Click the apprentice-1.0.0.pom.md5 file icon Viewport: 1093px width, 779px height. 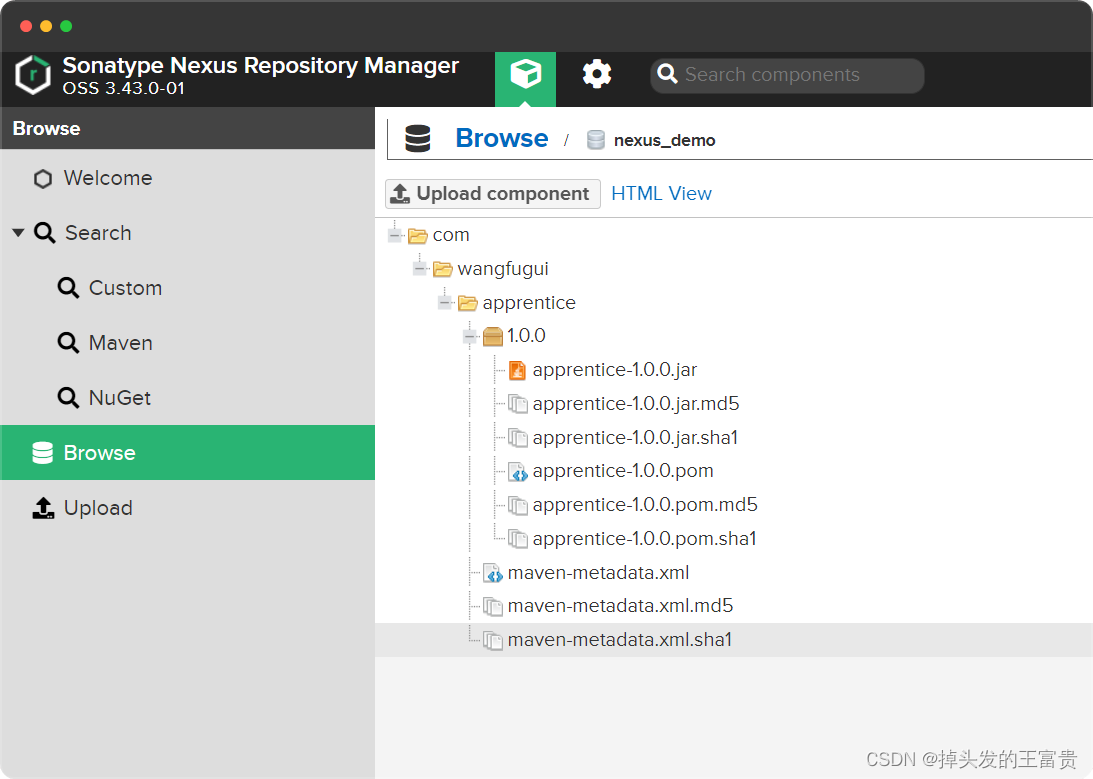click(x=517, y=505)
